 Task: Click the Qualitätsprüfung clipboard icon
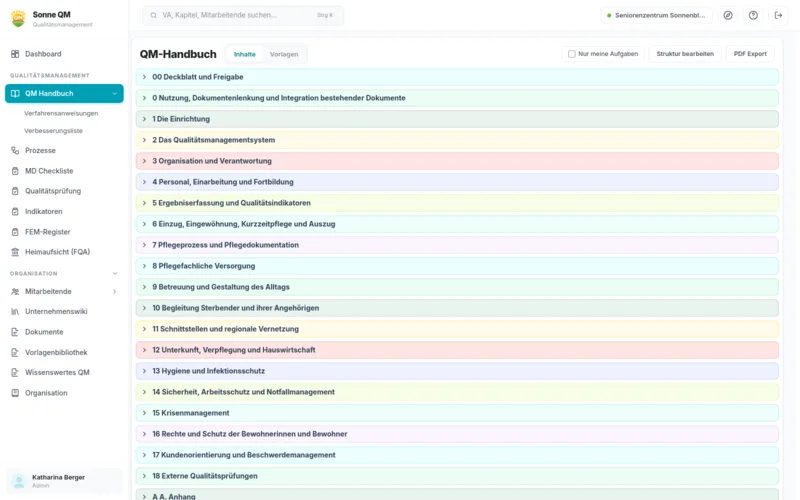(15, 191)
